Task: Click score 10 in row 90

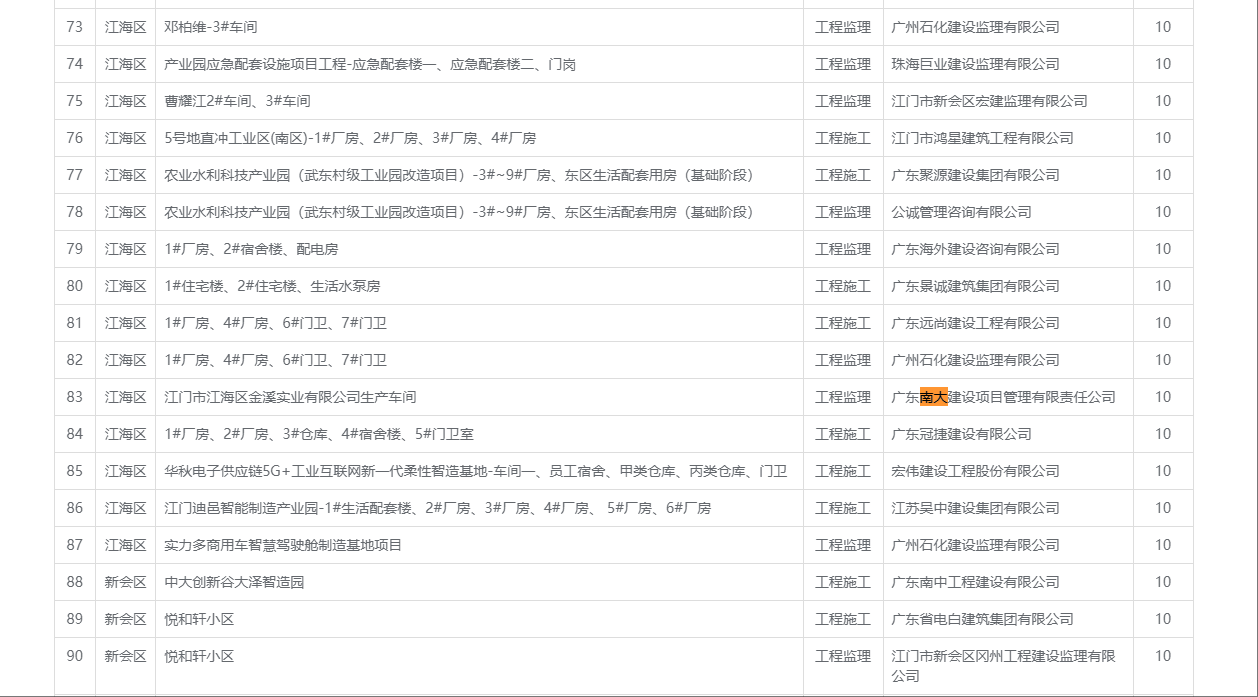Action: coord(1163,656)
